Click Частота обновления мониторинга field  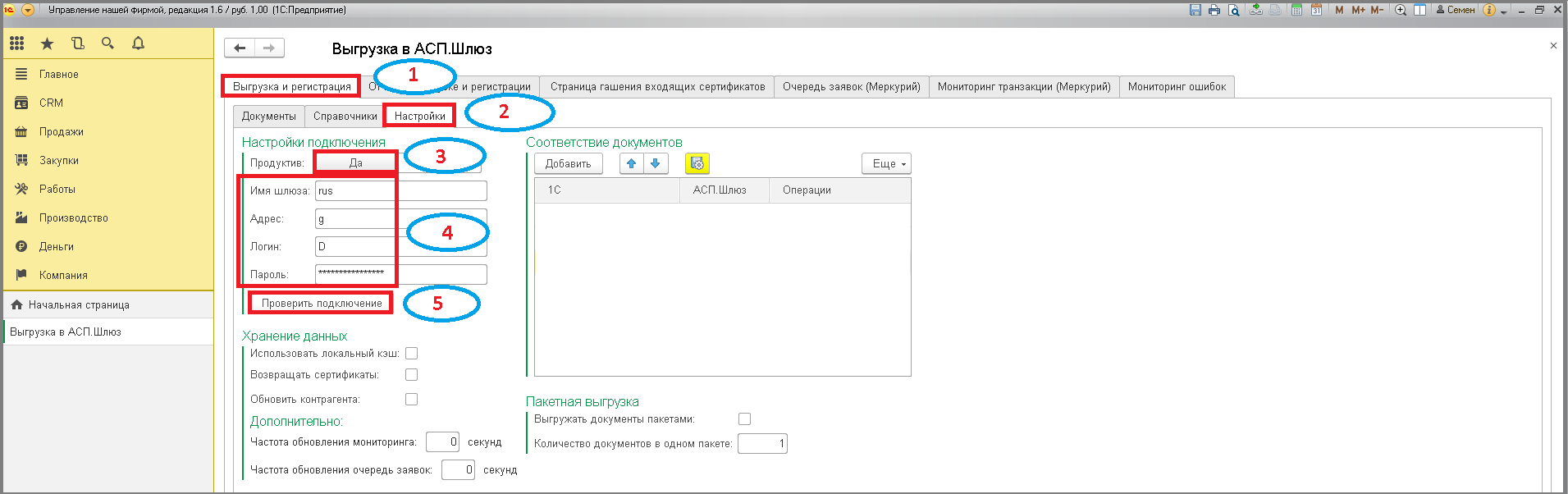[x=442, y=441]
